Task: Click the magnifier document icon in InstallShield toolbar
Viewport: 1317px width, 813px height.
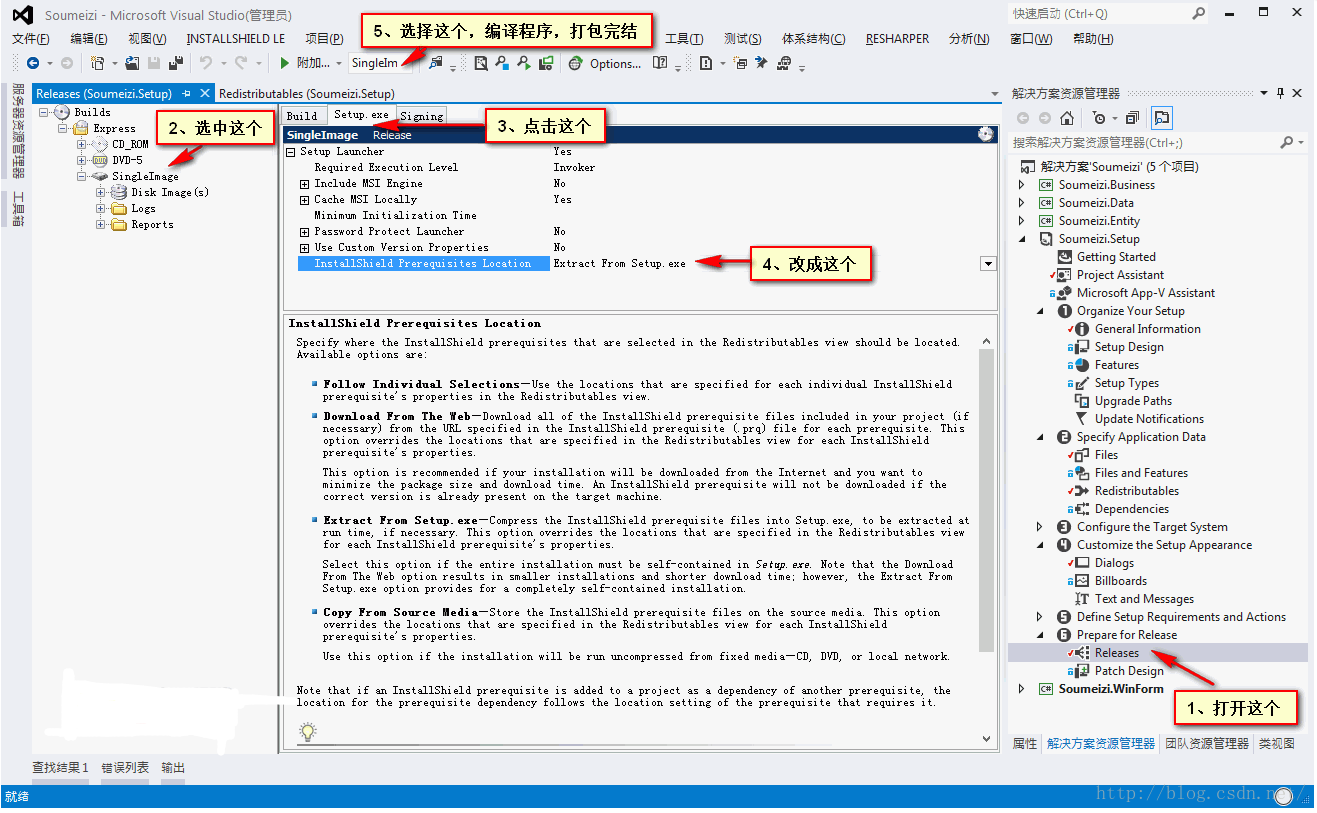Action: point(481,63)
